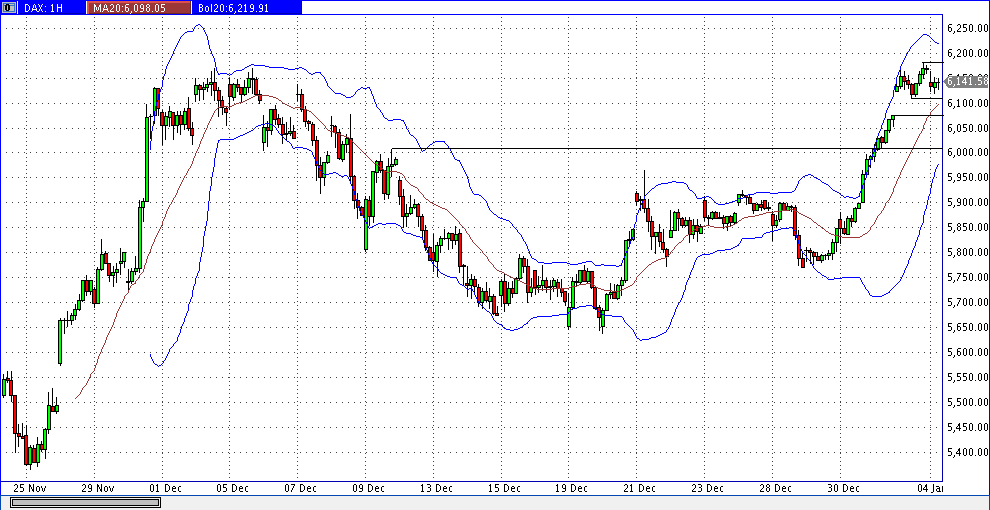
Task: Click the horizontal scrollbar thumb below the chart
Action: (x=85, y=502)
